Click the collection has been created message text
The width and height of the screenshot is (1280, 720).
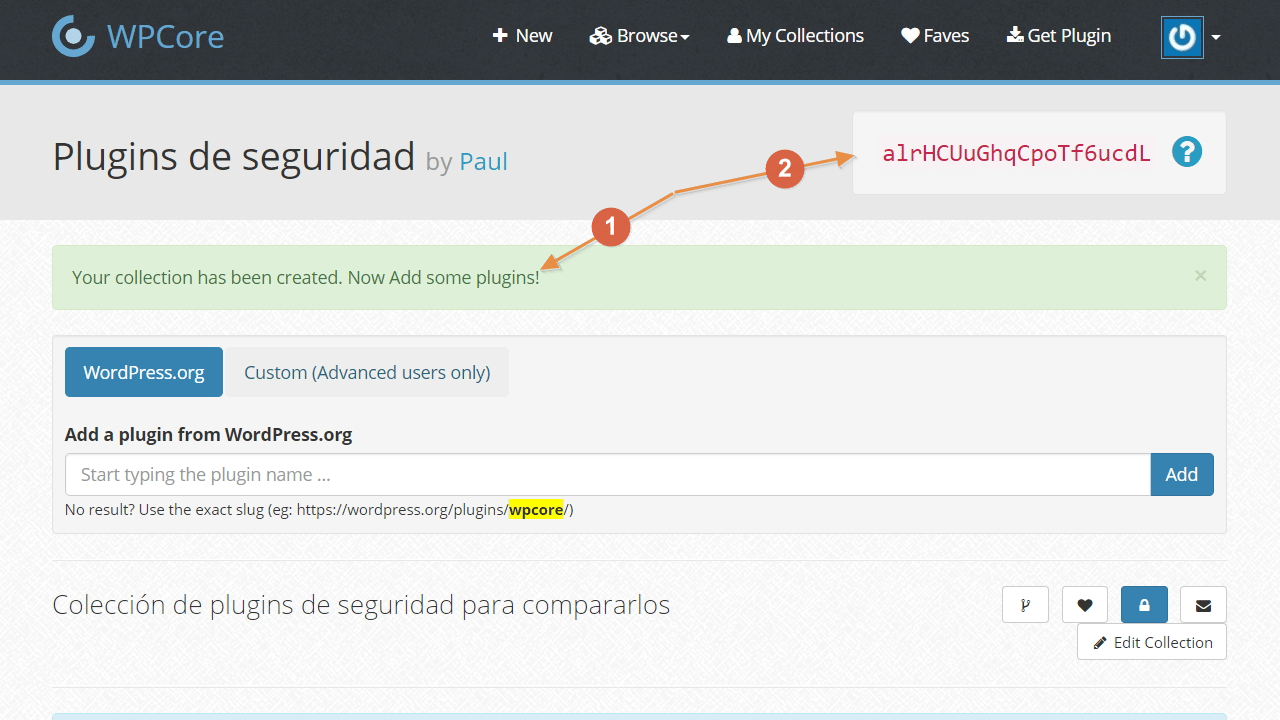coord(306,278)
